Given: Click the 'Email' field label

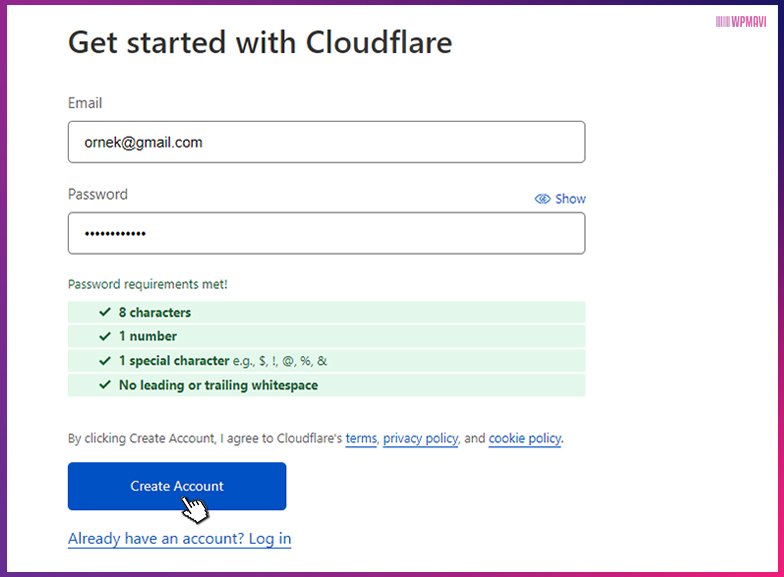Looking at the screenshot, I should coord(85,103).
